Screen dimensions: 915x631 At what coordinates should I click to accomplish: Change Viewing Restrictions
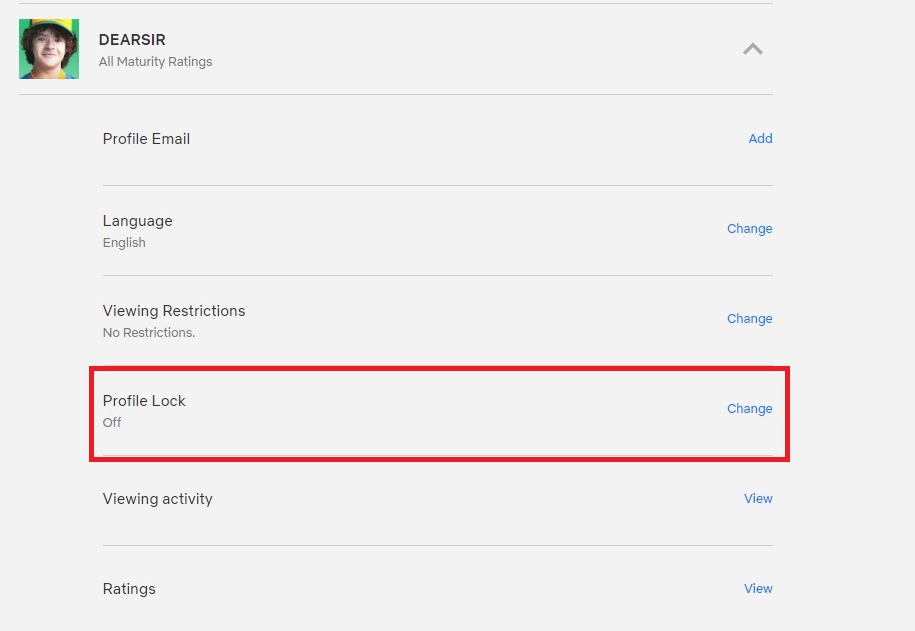749,319
